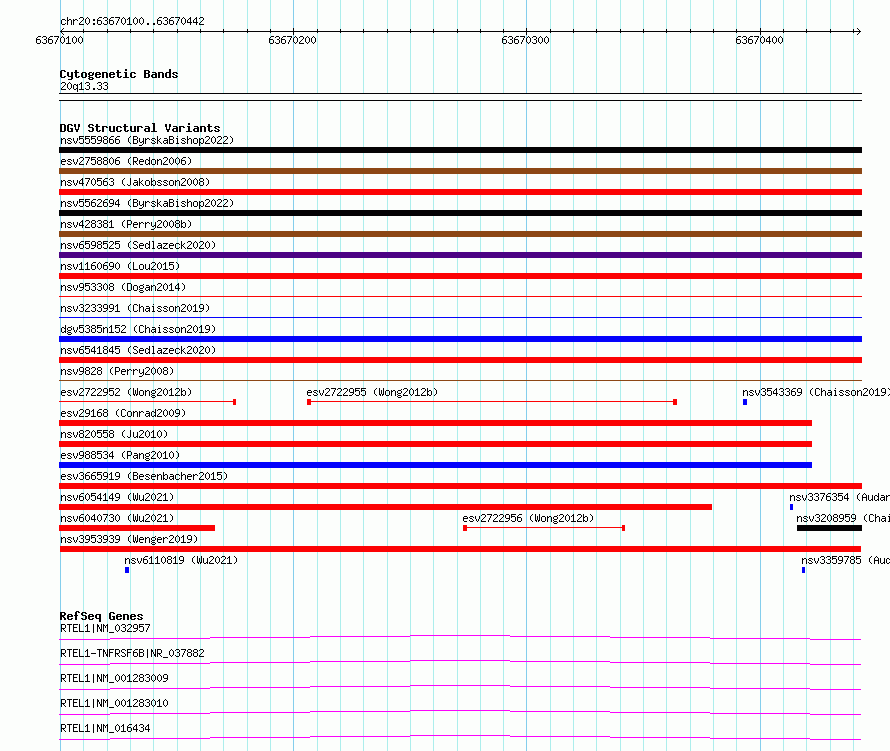
Task: Click the small blue nsv3543369 marker
Action: [745, 402]
